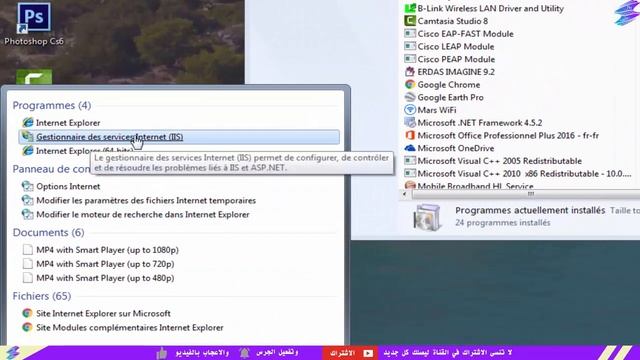
Task: Launch Internet Explorer from search results
Action: (68, 122)
